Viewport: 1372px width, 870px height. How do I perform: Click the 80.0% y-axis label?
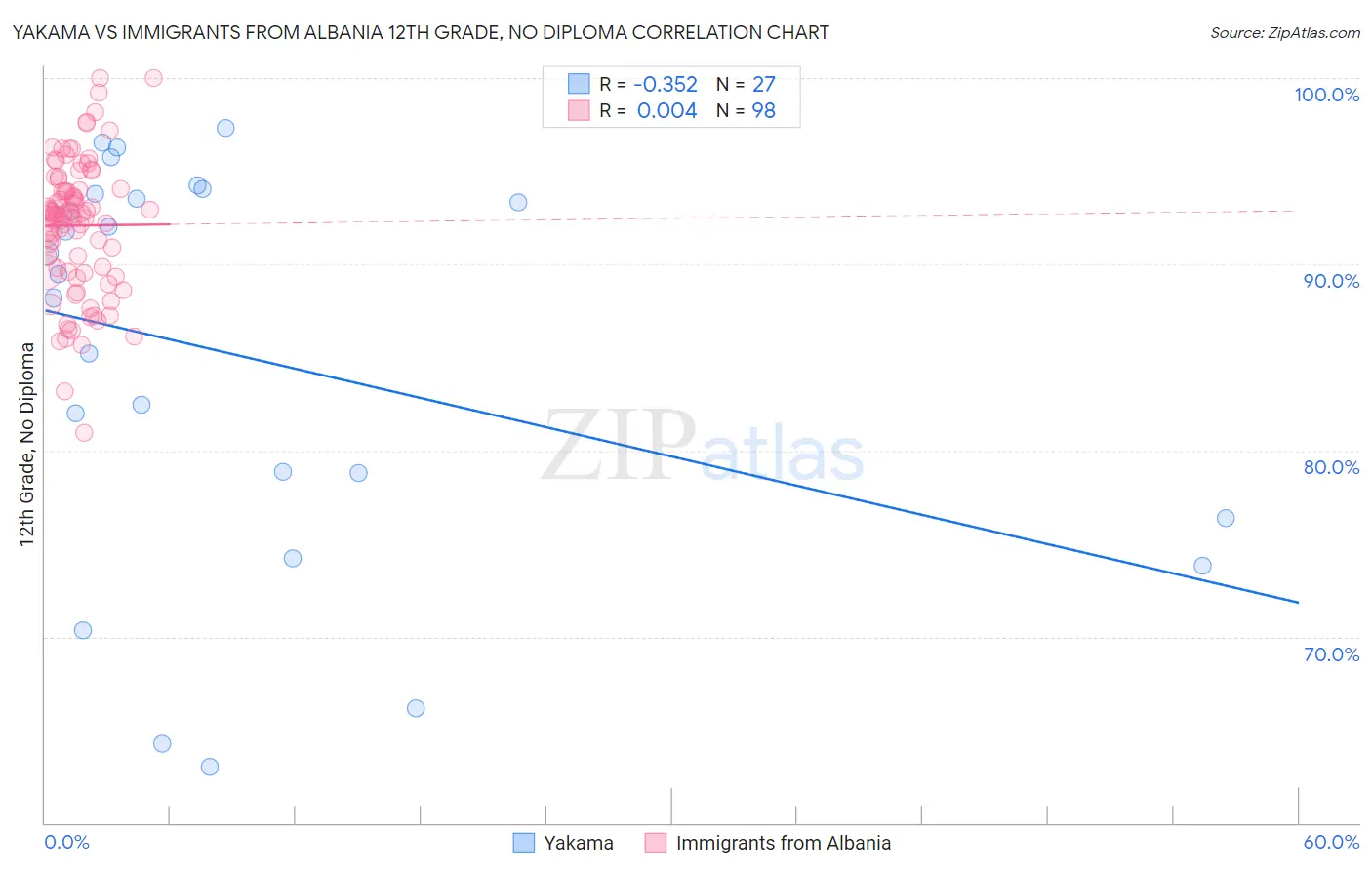click(x=1331, y=467)
